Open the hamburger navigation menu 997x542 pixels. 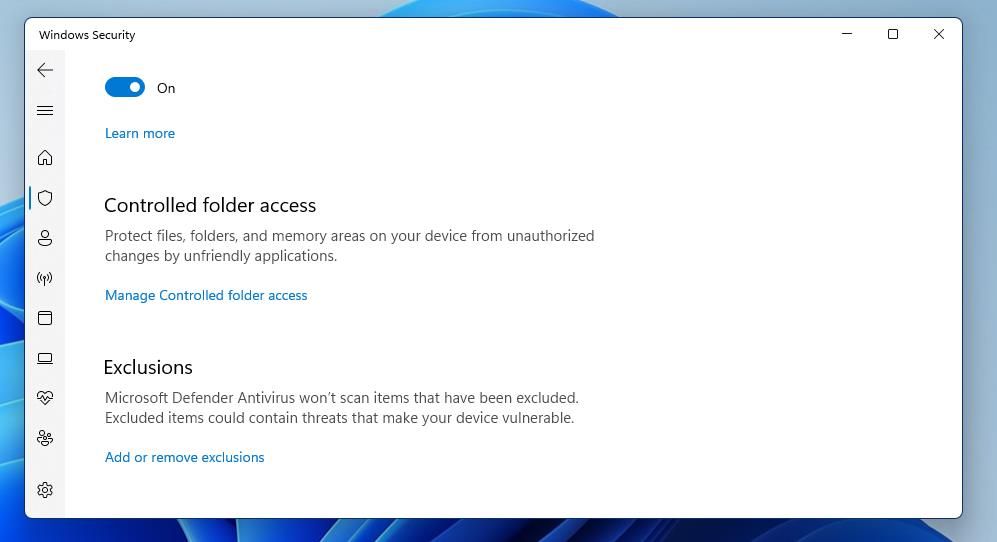[45, 111]
